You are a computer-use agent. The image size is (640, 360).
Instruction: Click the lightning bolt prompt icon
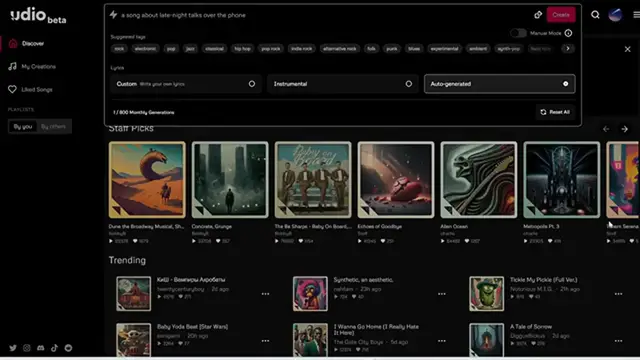pos(113,15)
